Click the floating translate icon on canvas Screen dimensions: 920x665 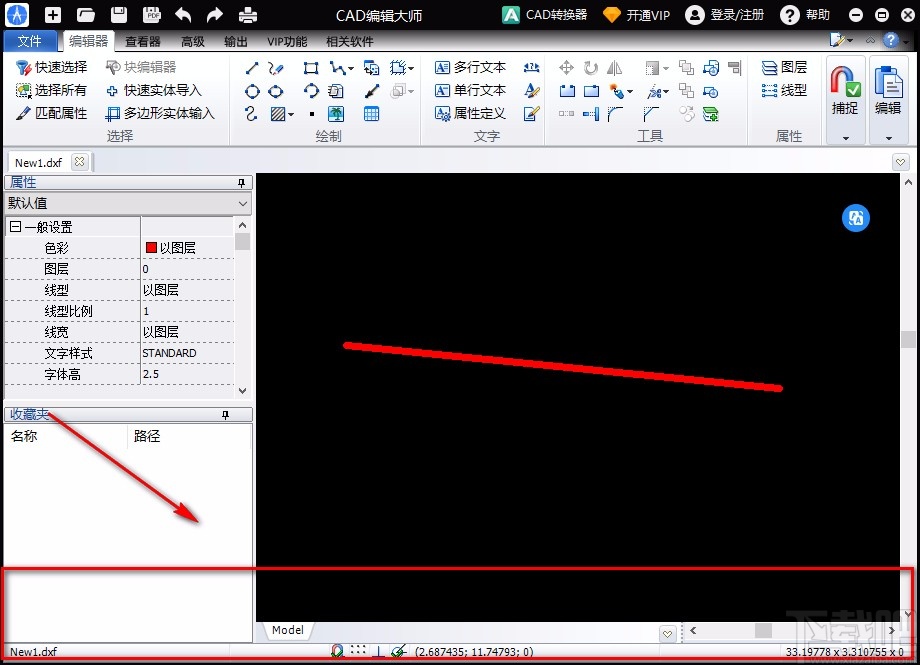point(855,219)
